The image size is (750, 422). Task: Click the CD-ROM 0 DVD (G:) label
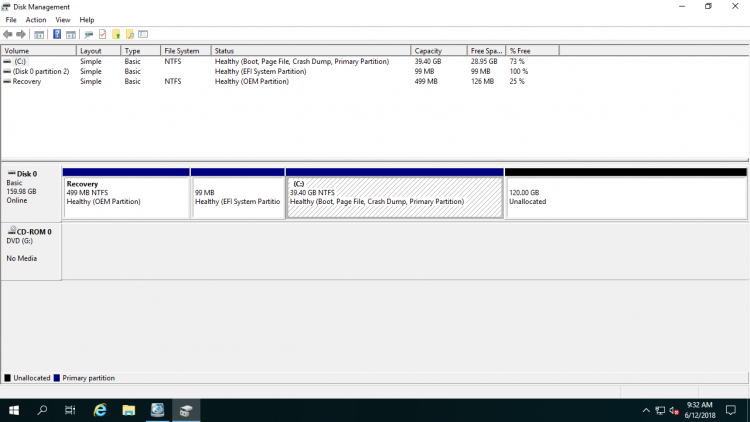click(x=31, y=251)
